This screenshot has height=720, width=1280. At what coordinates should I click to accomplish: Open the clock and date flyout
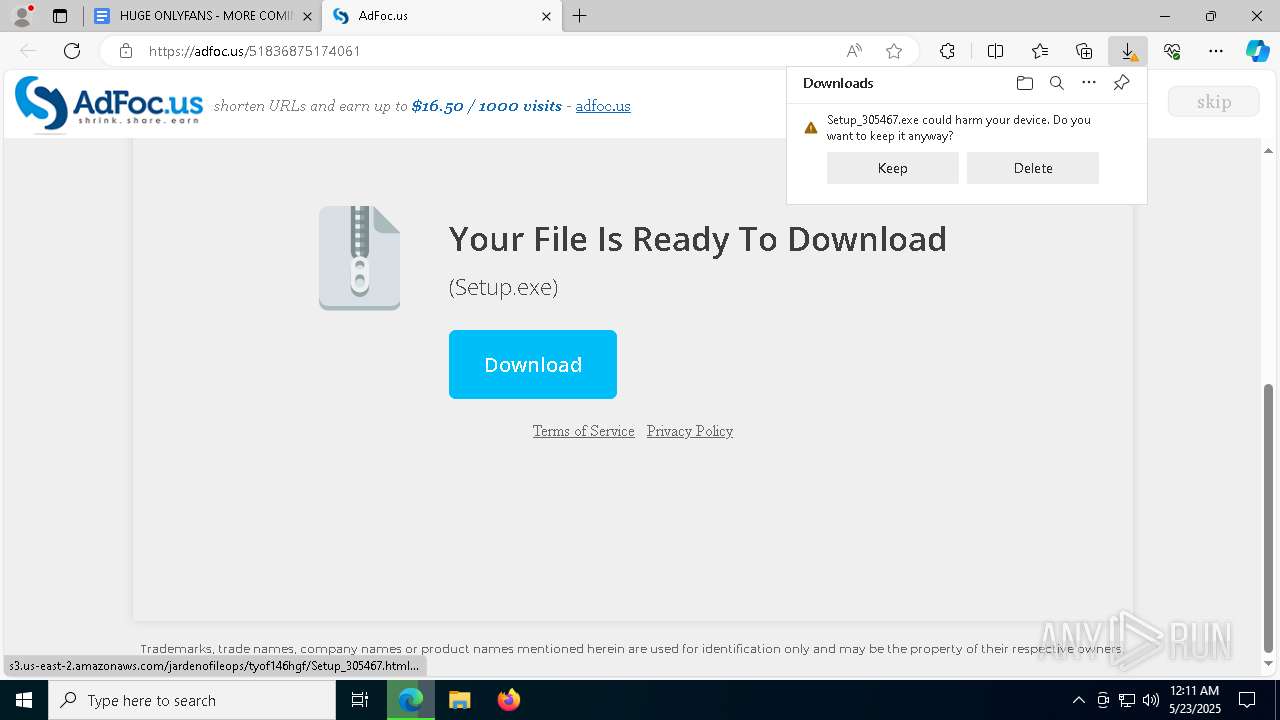pos(1195,700)
